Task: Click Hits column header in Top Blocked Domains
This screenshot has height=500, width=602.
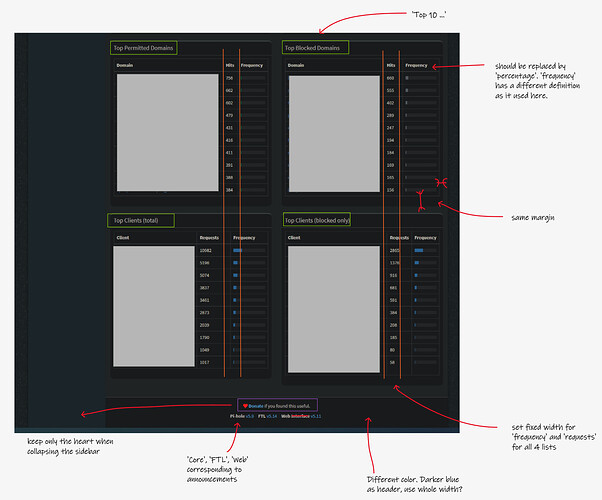Action: (x=391, y=65)
